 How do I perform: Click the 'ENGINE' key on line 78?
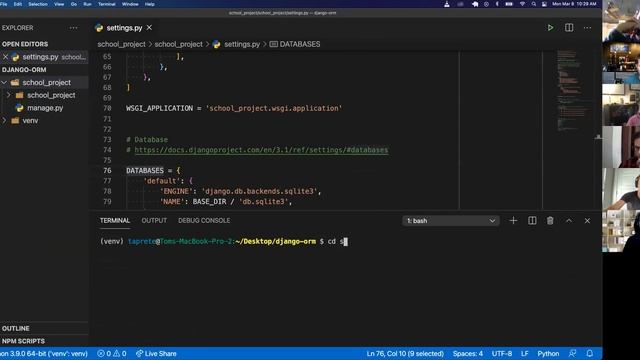coord(176,191)
